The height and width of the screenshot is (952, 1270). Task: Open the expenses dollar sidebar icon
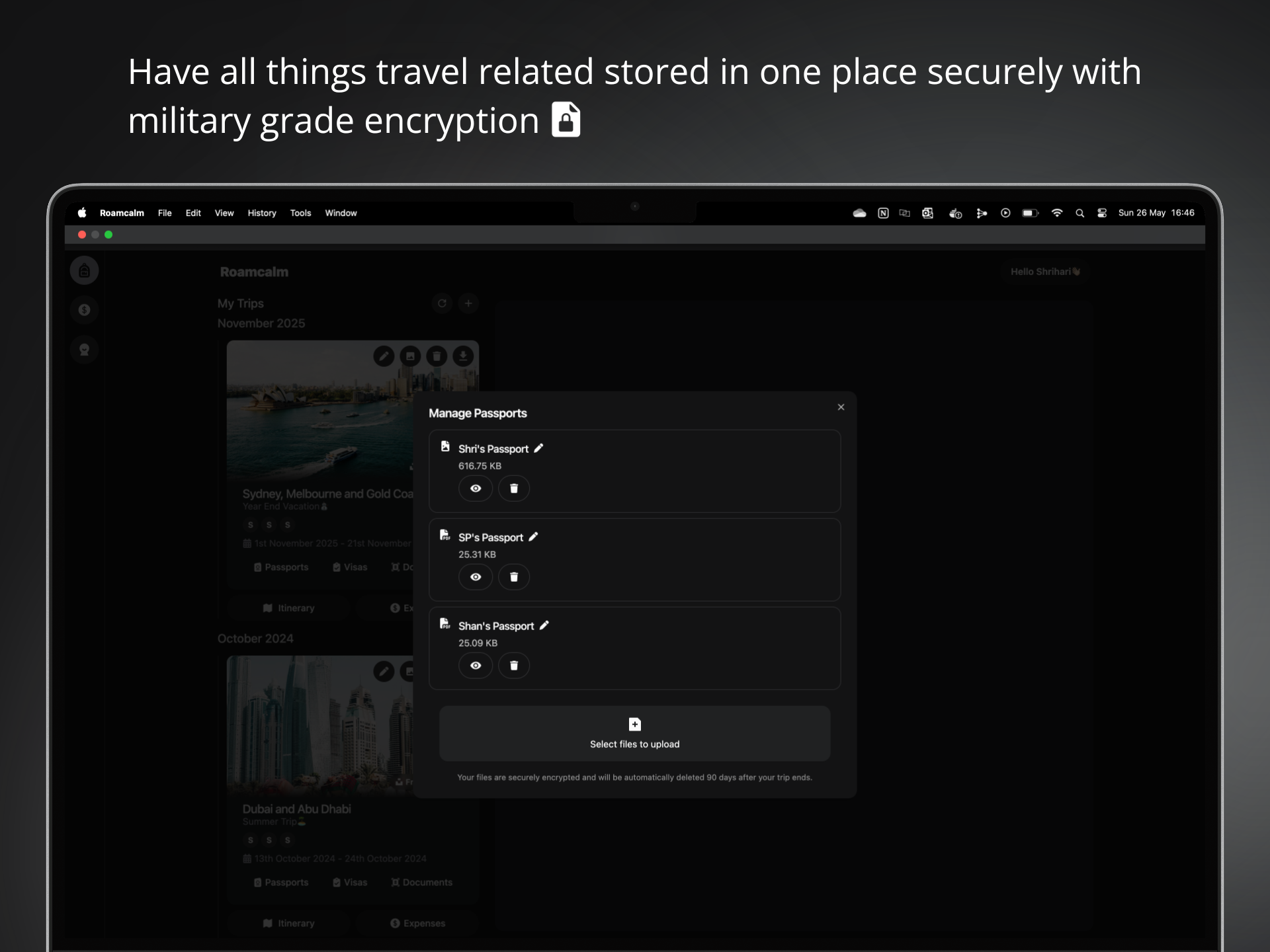[x=84, y=310]
